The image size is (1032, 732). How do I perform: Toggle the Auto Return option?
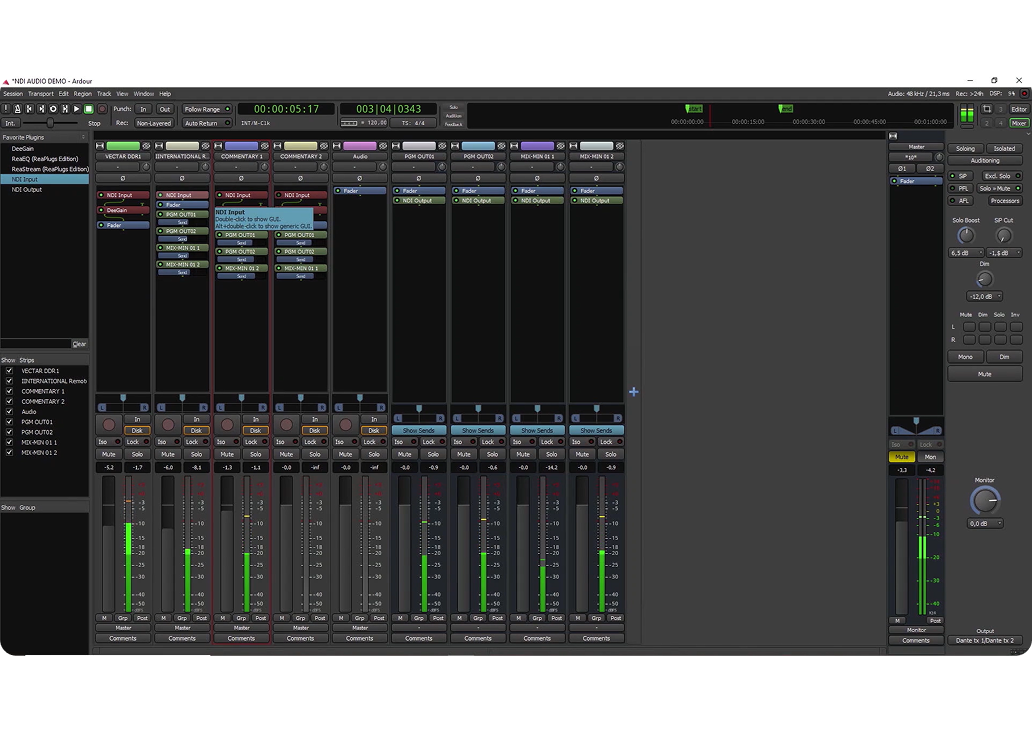tap(205, 123)
